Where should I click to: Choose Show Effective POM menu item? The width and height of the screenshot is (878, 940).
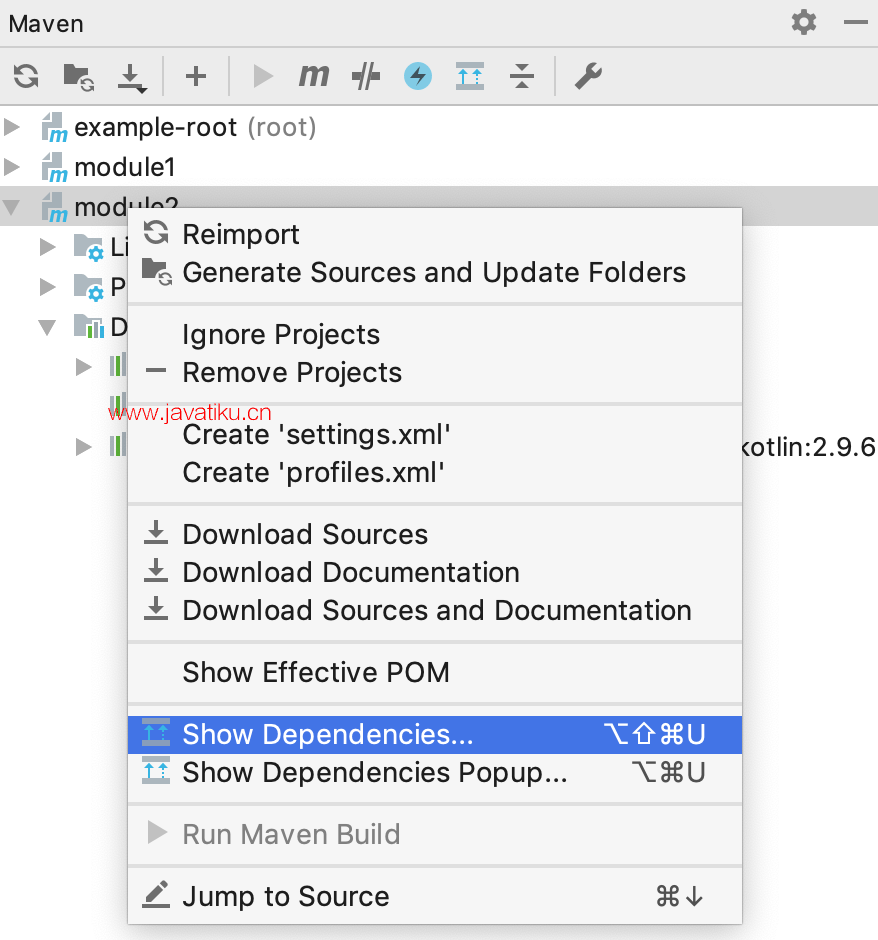tap(435, 672)
